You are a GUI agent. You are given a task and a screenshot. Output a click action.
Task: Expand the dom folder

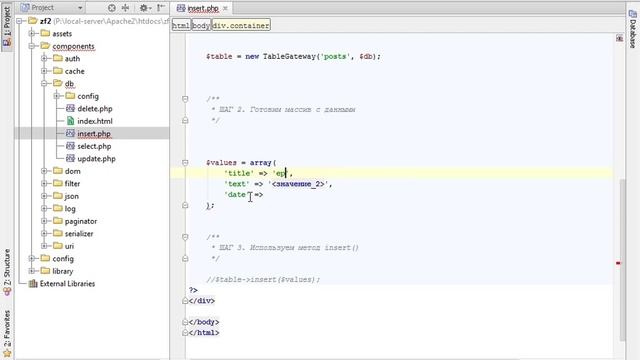pyautogui.click(x=44, y=171)
